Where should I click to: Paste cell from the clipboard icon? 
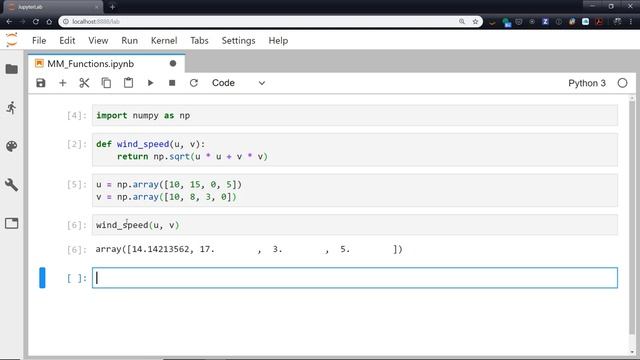pyautogui.click(x=128, y=83)
